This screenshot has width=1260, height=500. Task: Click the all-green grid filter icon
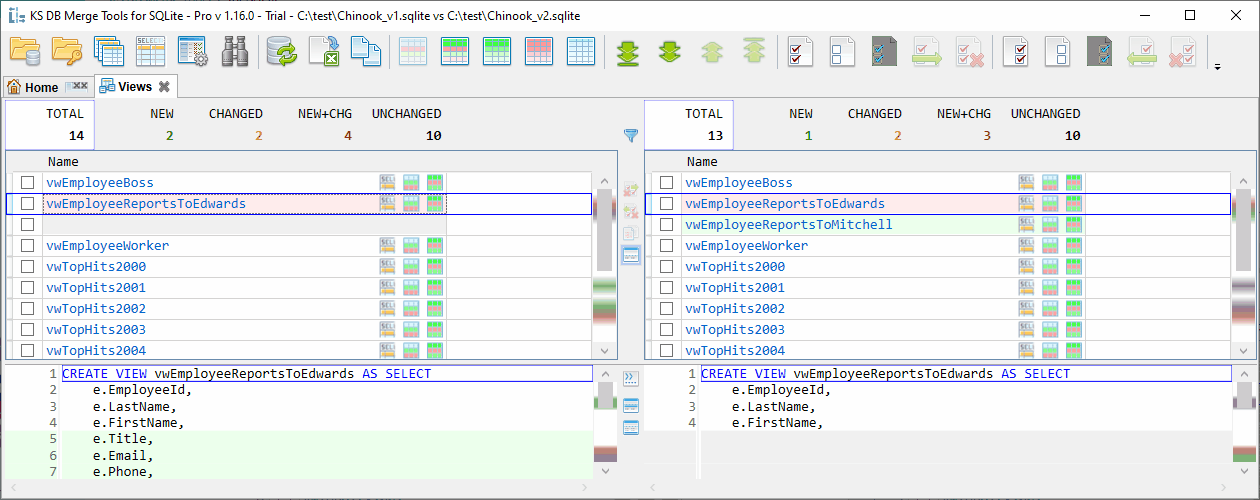click(498, 51)
